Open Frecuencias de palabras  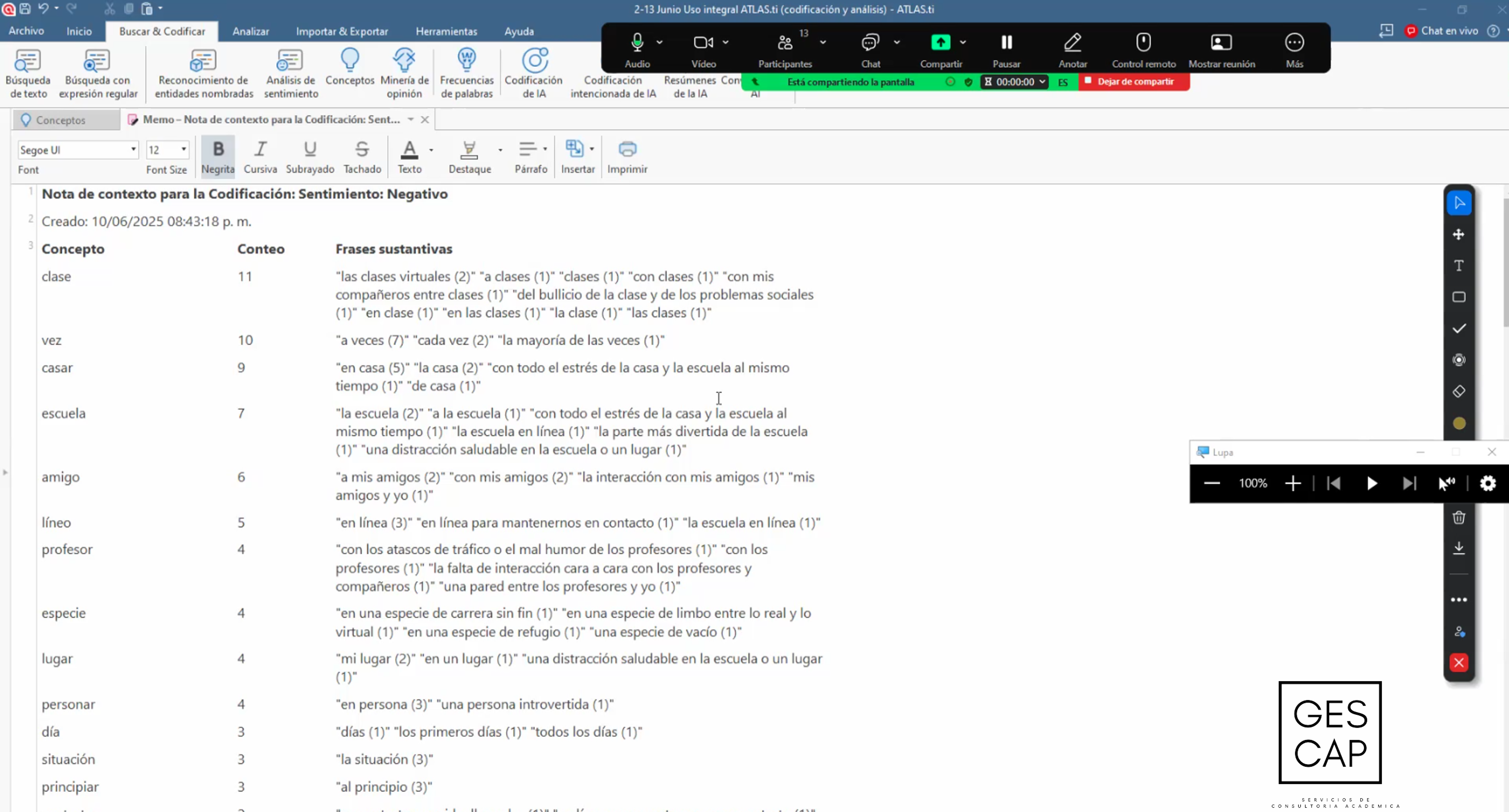467,73
